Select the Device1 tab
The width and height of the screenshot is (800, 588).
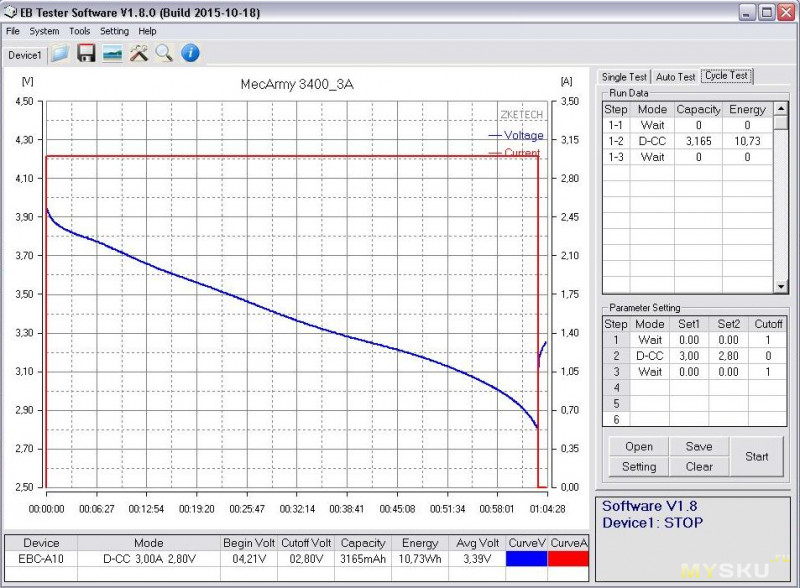pyautogui.click(x=24, y=55)
